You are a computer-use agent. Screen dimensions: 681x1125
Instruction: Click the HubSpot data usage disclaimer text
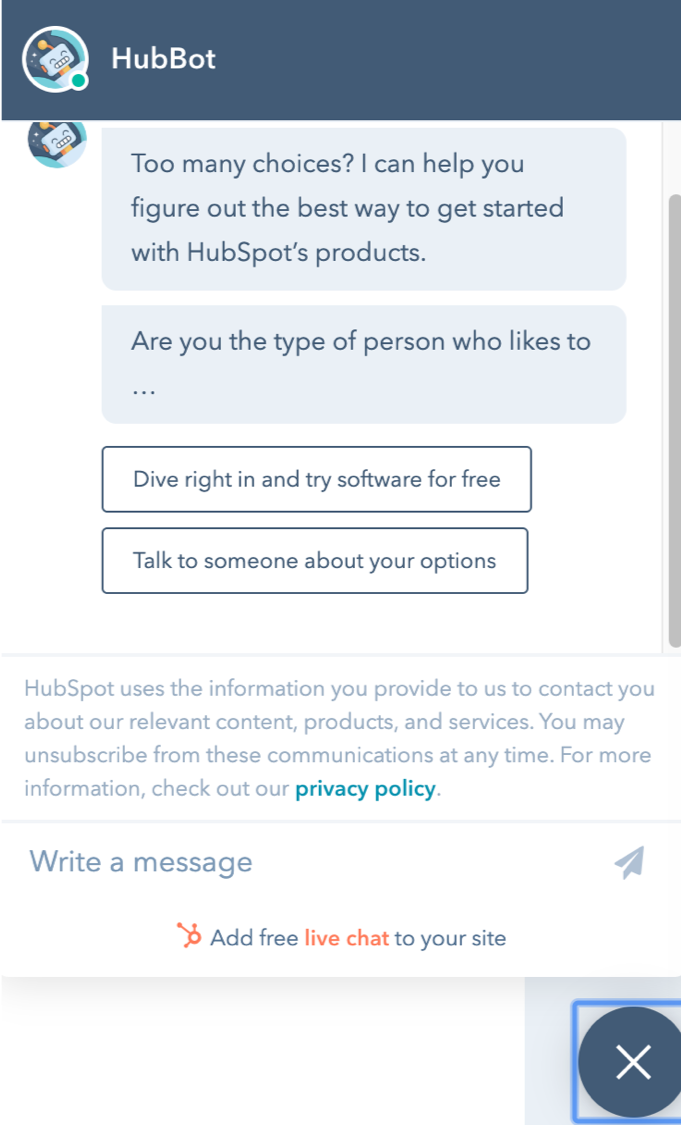point(339,738)
